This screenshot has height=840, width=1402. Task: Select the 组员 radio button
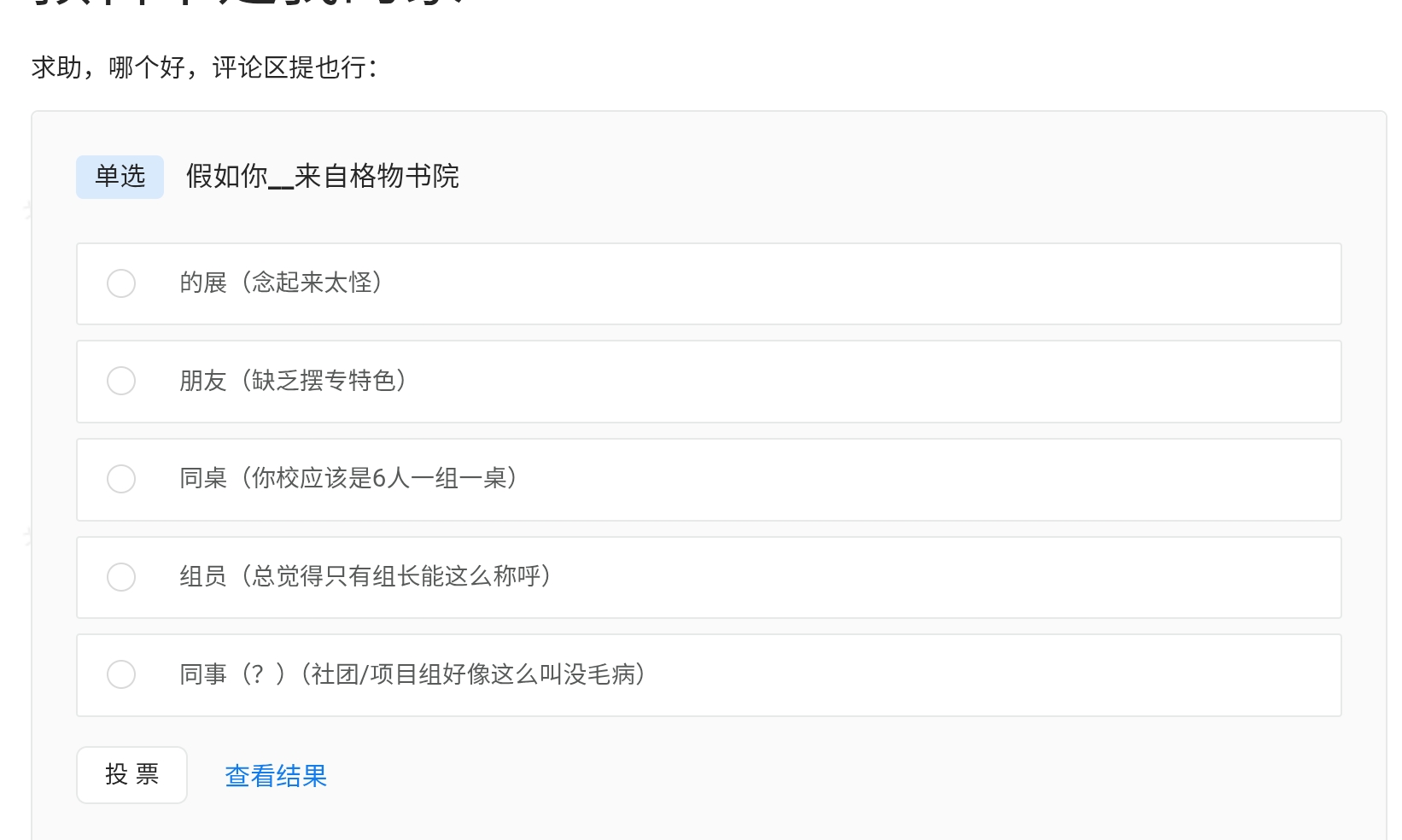(121, 577)
